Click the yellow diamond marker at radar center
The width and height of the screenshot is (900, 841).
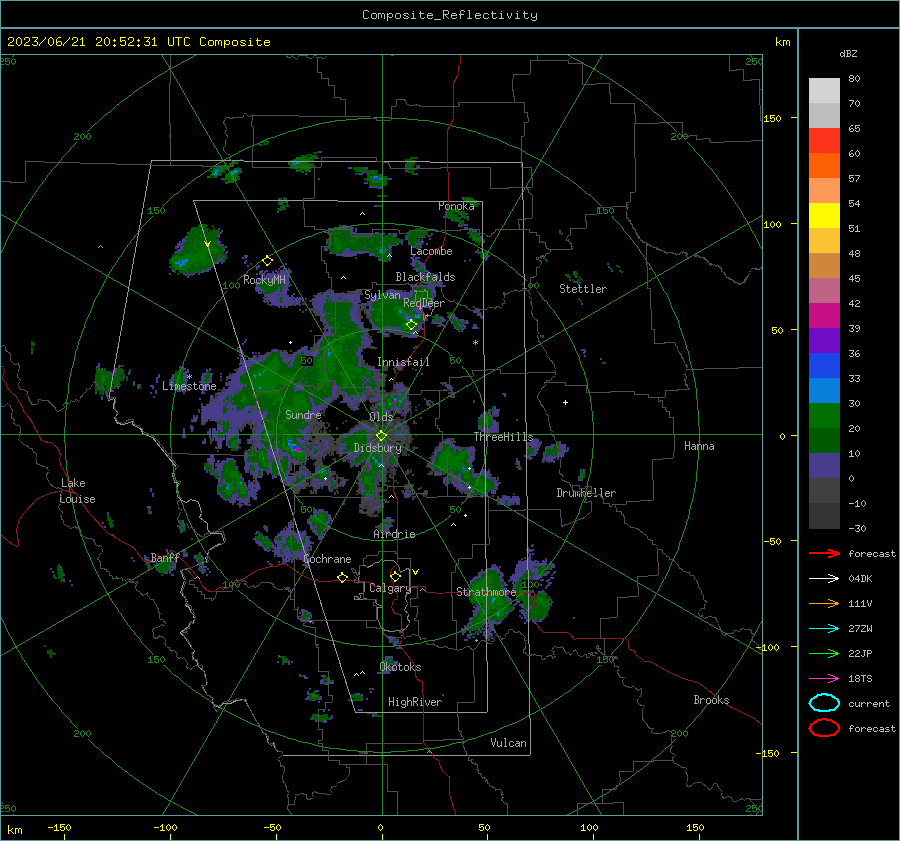pyautogui.click(x=382, y=436)
